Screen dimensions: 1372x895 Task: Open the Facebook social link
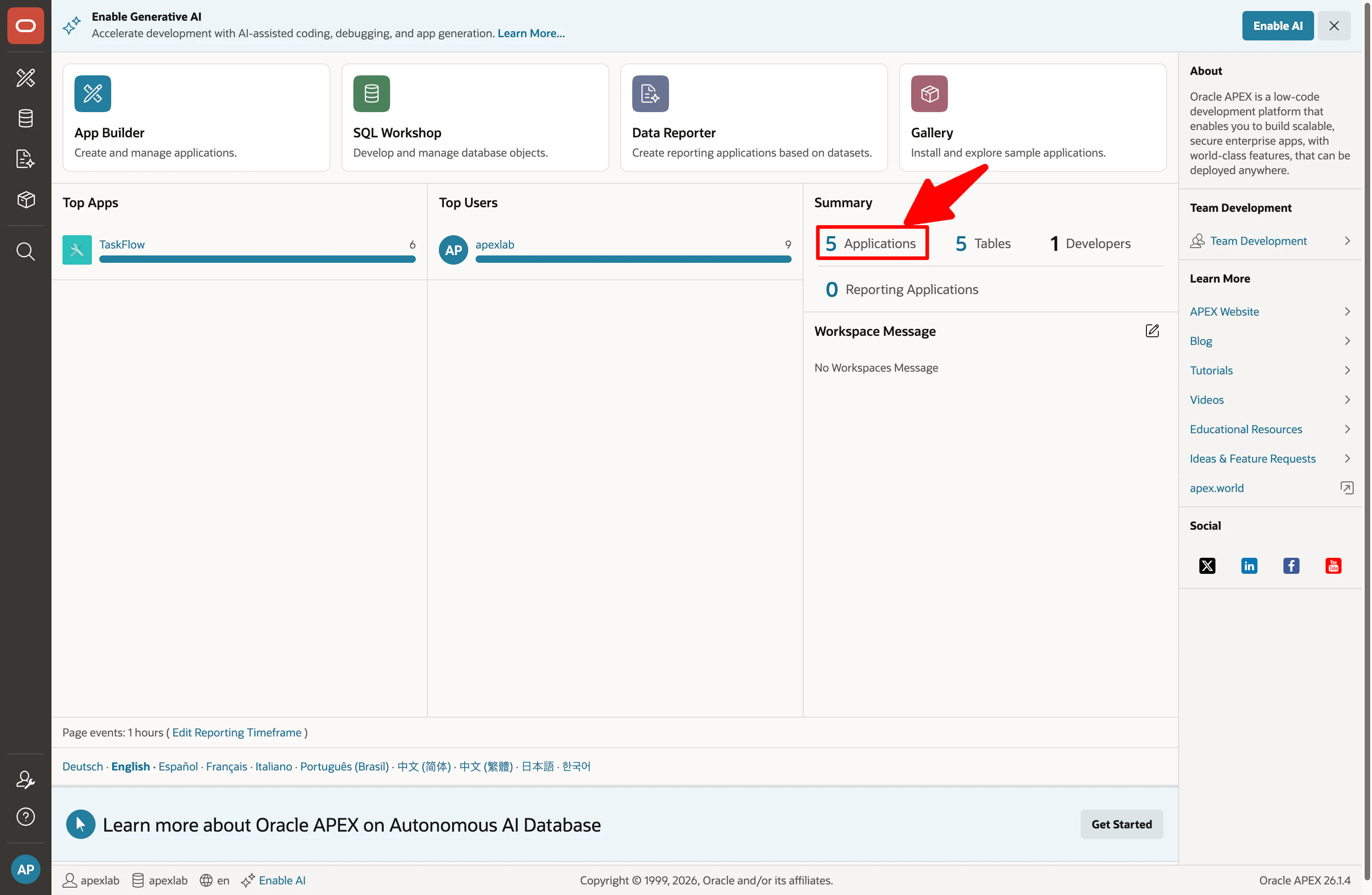pyautogui.click(x=1291, y=566)
